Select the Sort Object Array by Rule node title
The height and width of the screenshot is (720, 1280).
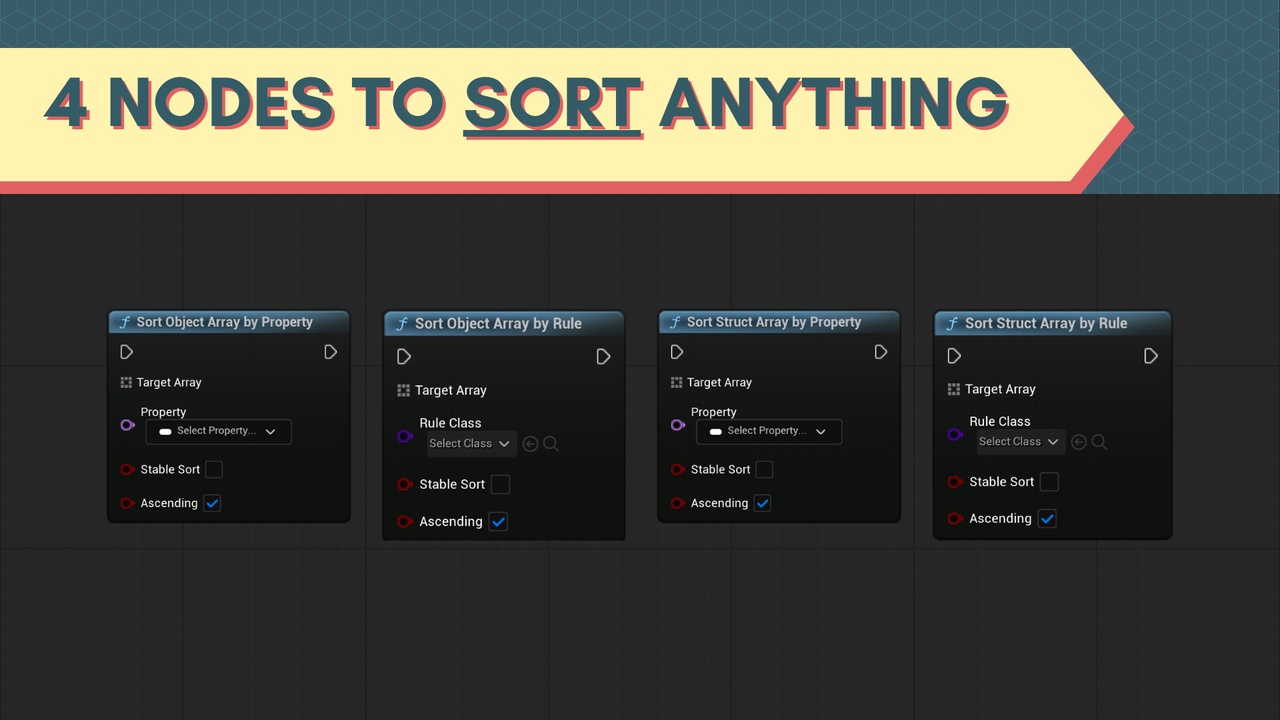(498, 323)
